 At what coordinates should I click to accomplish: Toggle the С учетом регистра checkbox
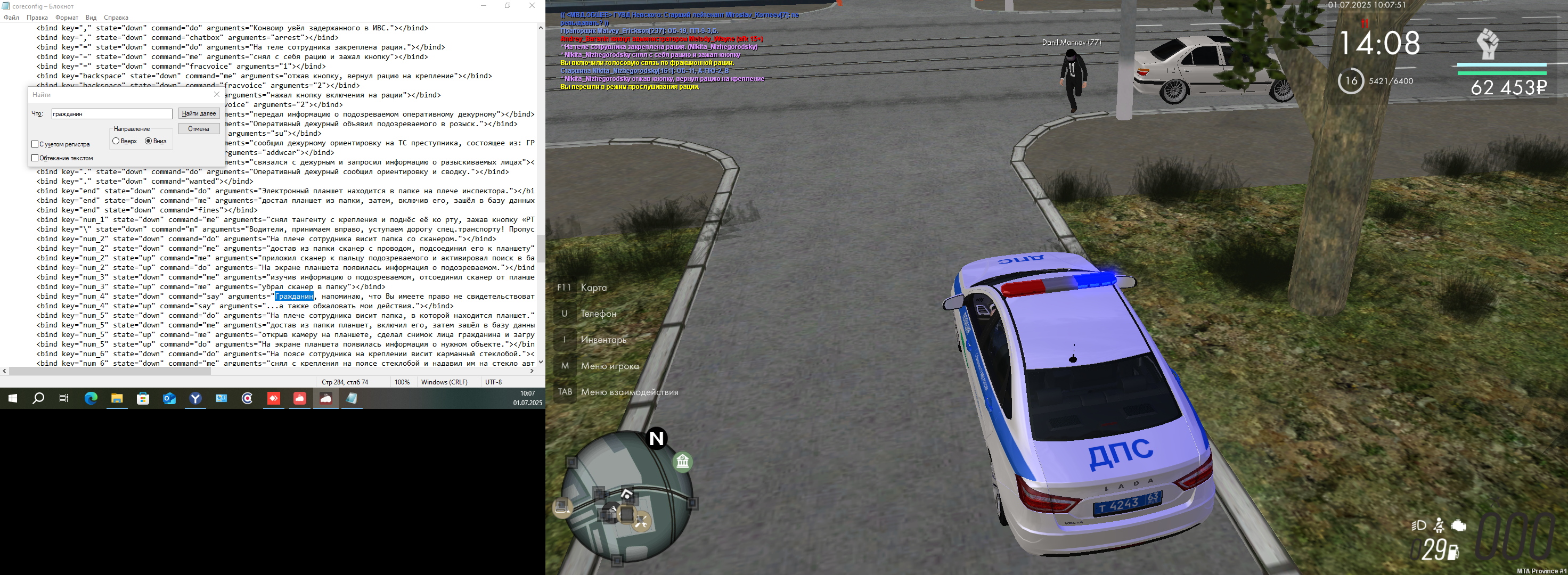point(35,144)
